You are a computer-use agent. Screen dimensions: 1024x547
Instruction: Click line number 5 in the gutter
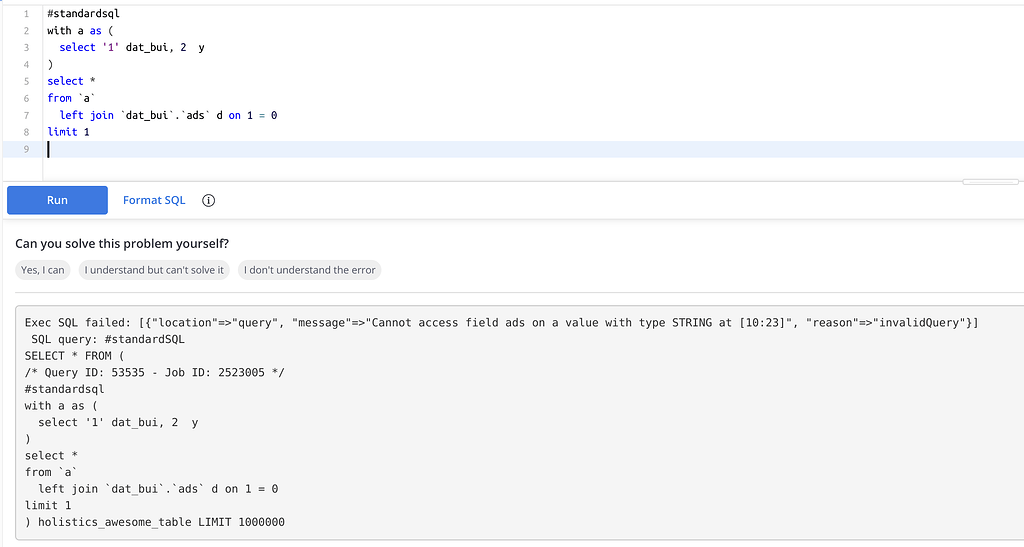[26, 82]
